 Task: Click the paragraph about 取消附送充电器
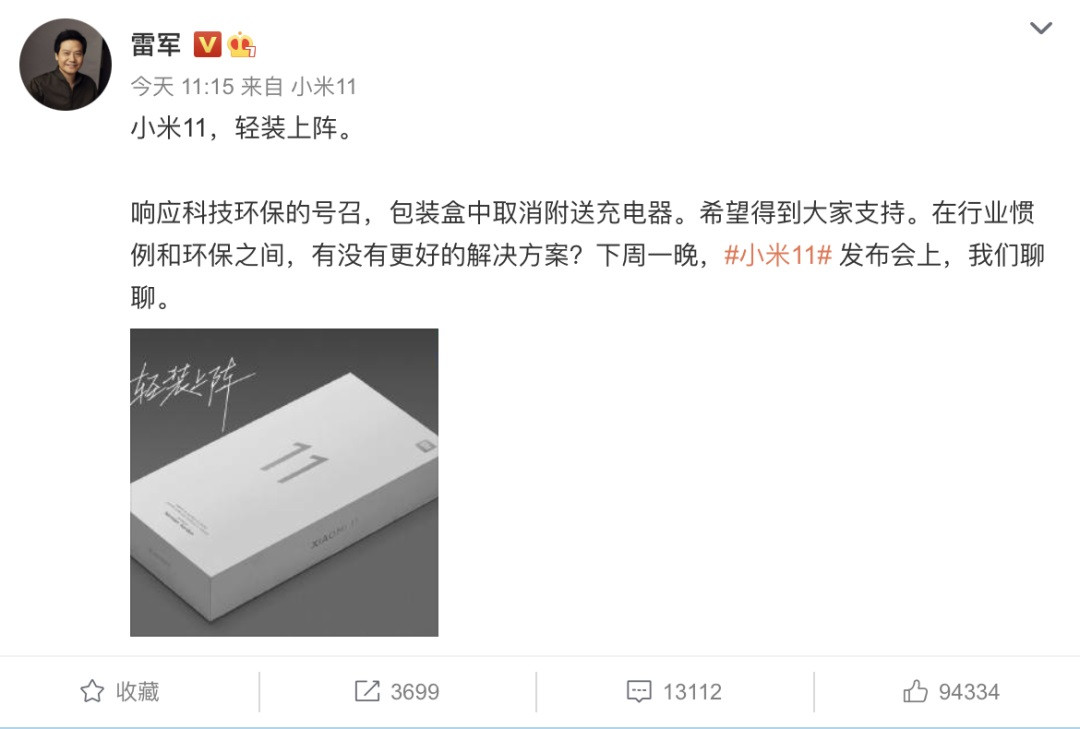588,256
